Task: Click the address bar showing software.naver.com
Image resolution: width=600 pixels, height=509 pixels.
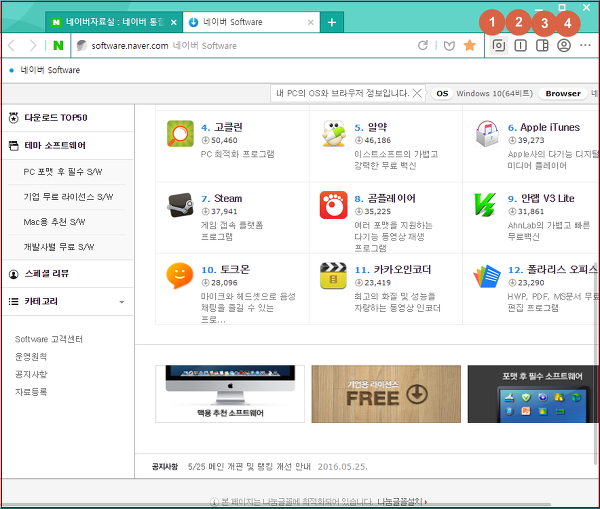Action: coord(245,46)
